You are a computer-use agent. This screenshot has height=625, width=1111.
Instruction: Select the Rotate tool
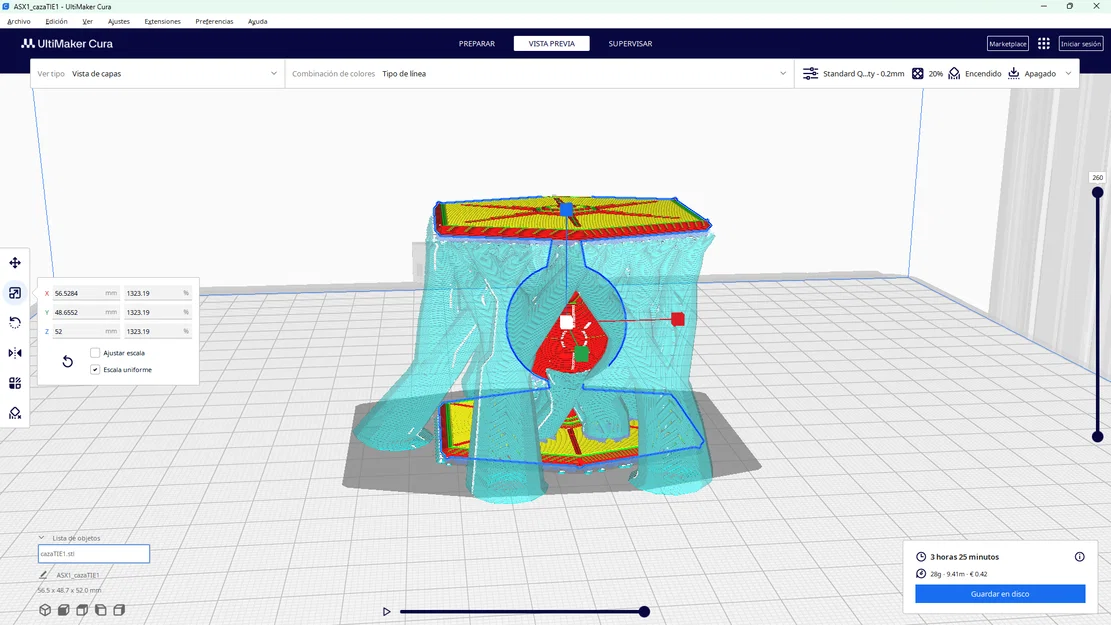coord(14,322)
